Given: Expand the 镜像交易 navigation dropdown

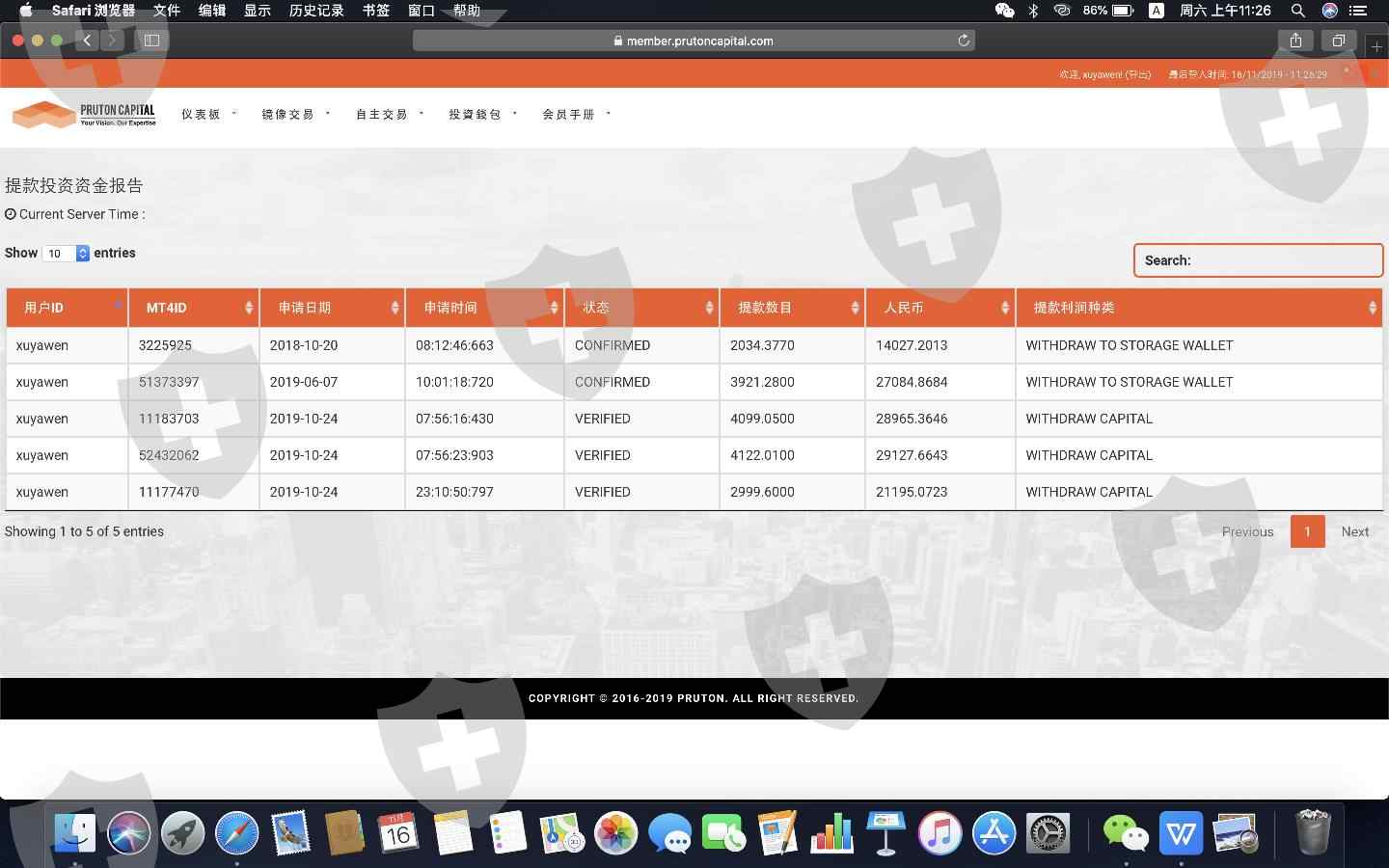Looking at the screenshot, I should [x=295, y=114].
